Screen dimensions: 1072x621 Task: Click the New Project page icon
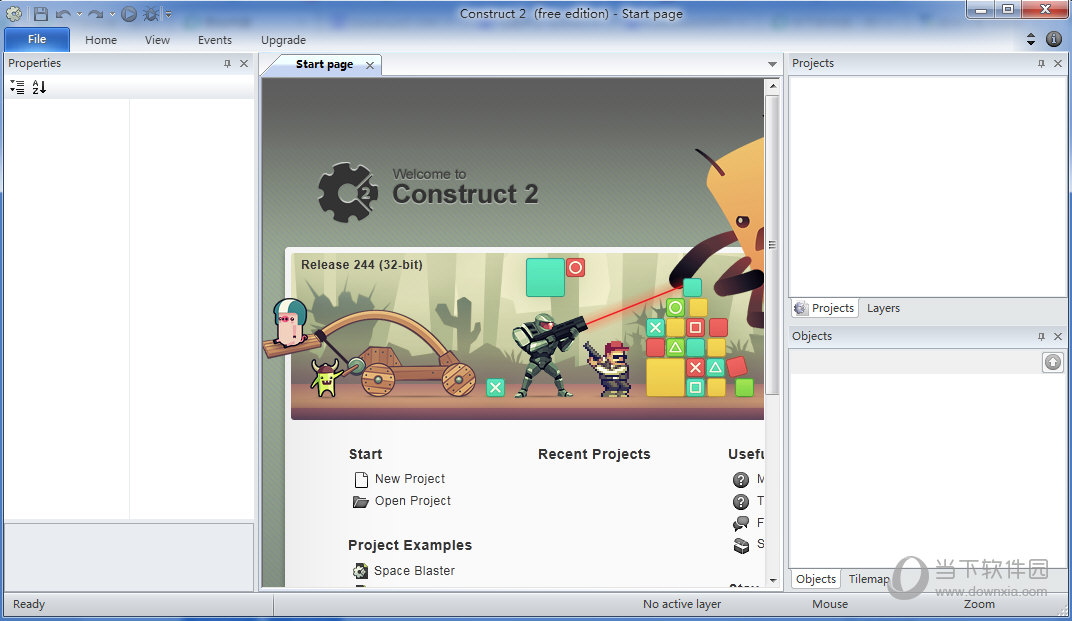point(361,479)
